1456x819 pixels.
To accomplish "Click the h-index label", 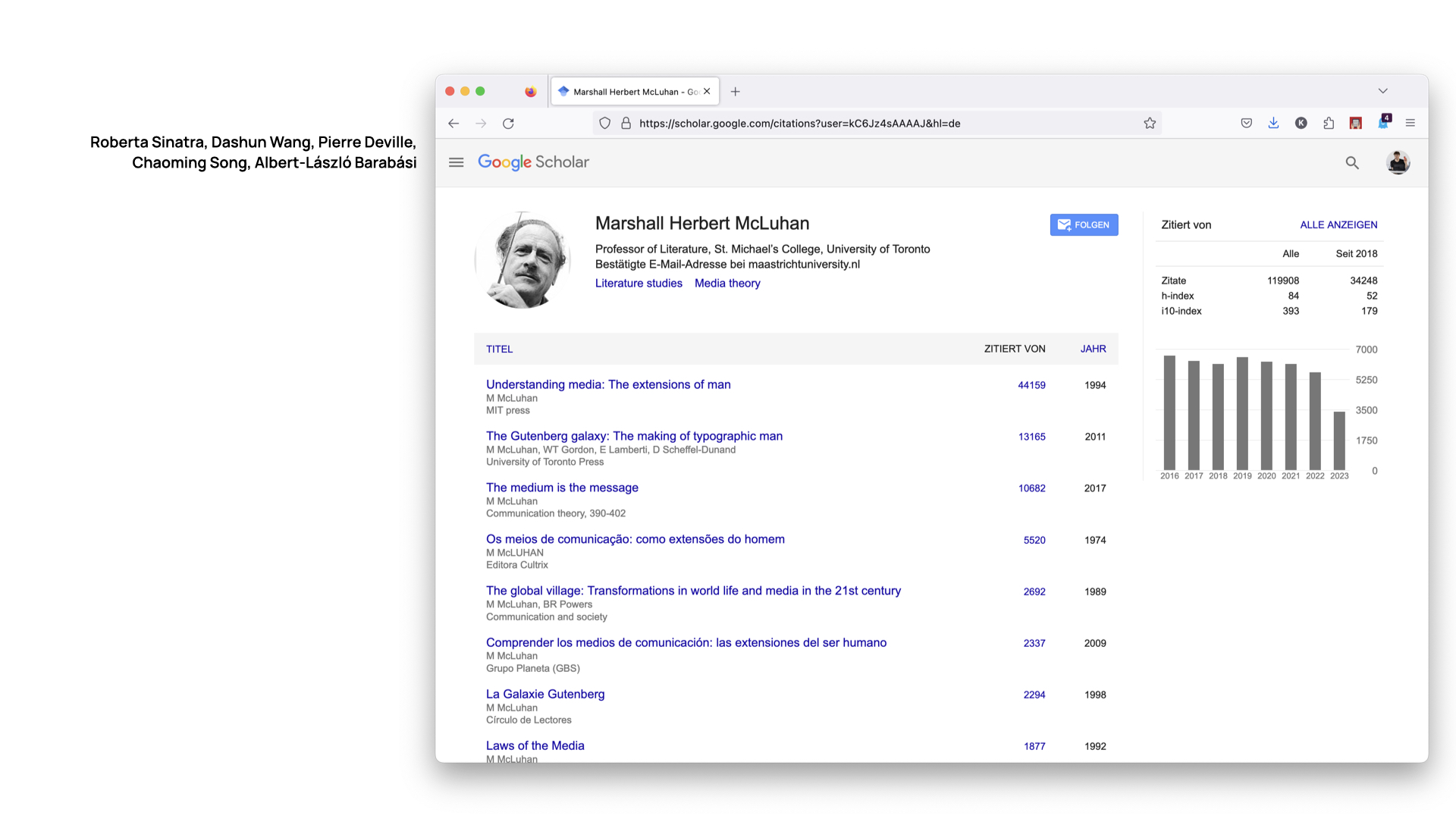I will pyautogui.click(x=1177, y=296).
